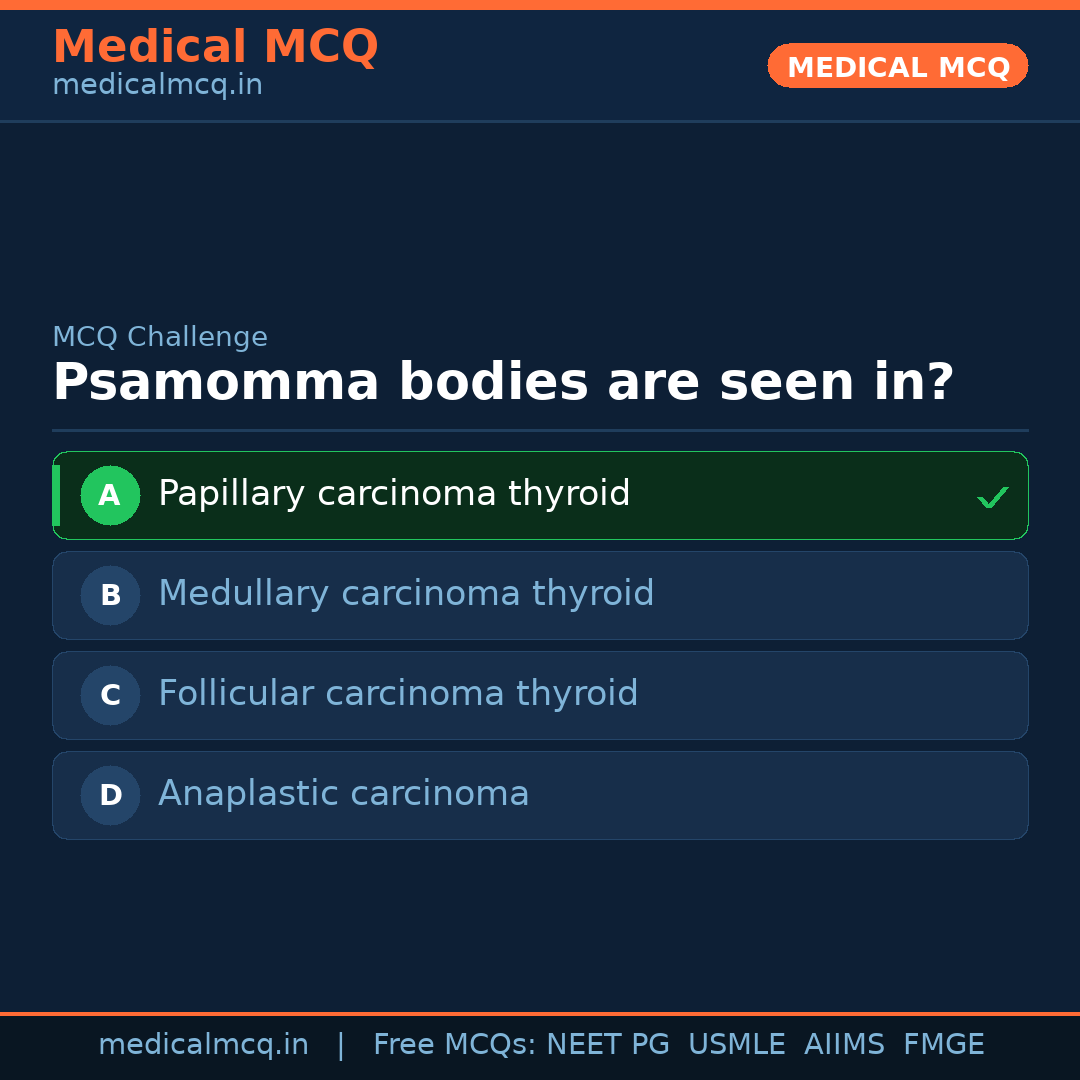Pick the Follicular carcinoma thyroid option
This screenshot has height=1080, width=1080.
tap(398, 694)
